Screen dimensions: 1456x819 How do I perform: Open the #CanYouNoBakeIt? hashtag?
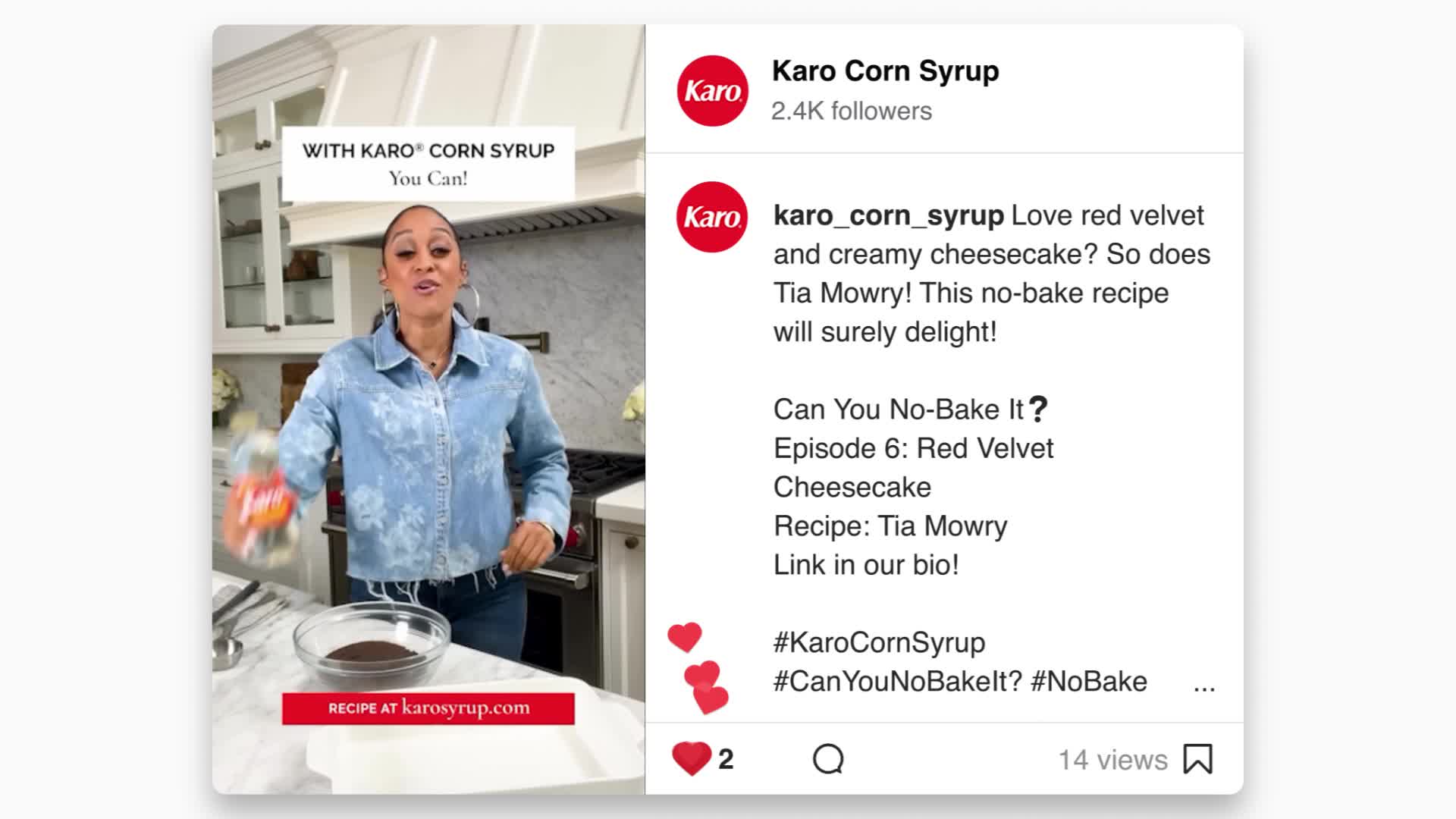click(x=897, y=681)
